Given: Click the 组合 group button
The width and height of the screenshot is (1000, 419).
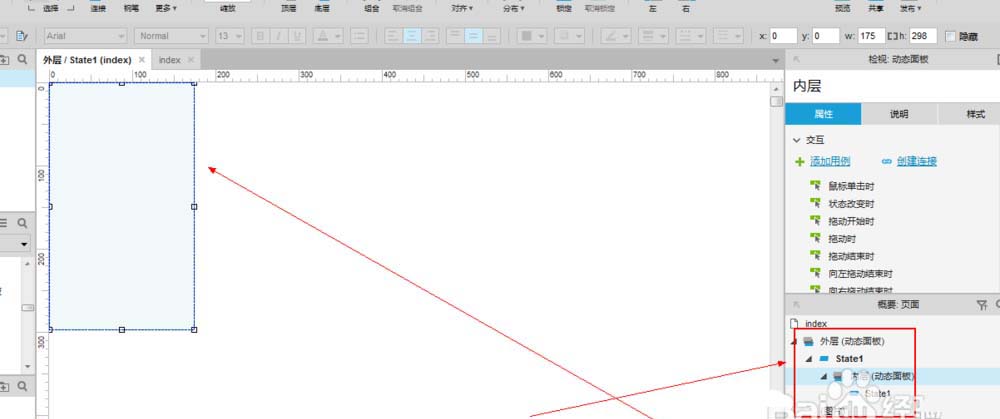Looking at the screenshot, I should [372, 8].
